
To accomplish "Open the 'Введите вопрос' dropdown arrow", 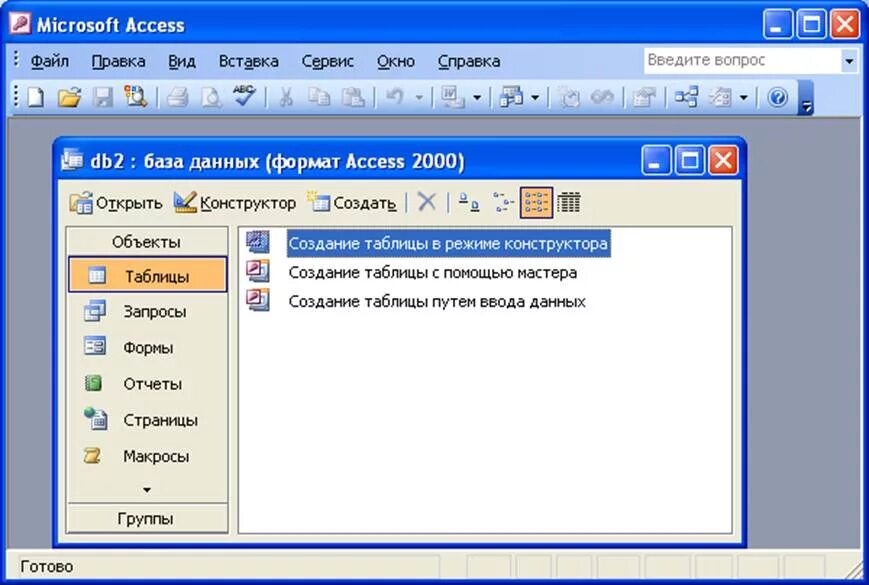I will tap(848, 61).
